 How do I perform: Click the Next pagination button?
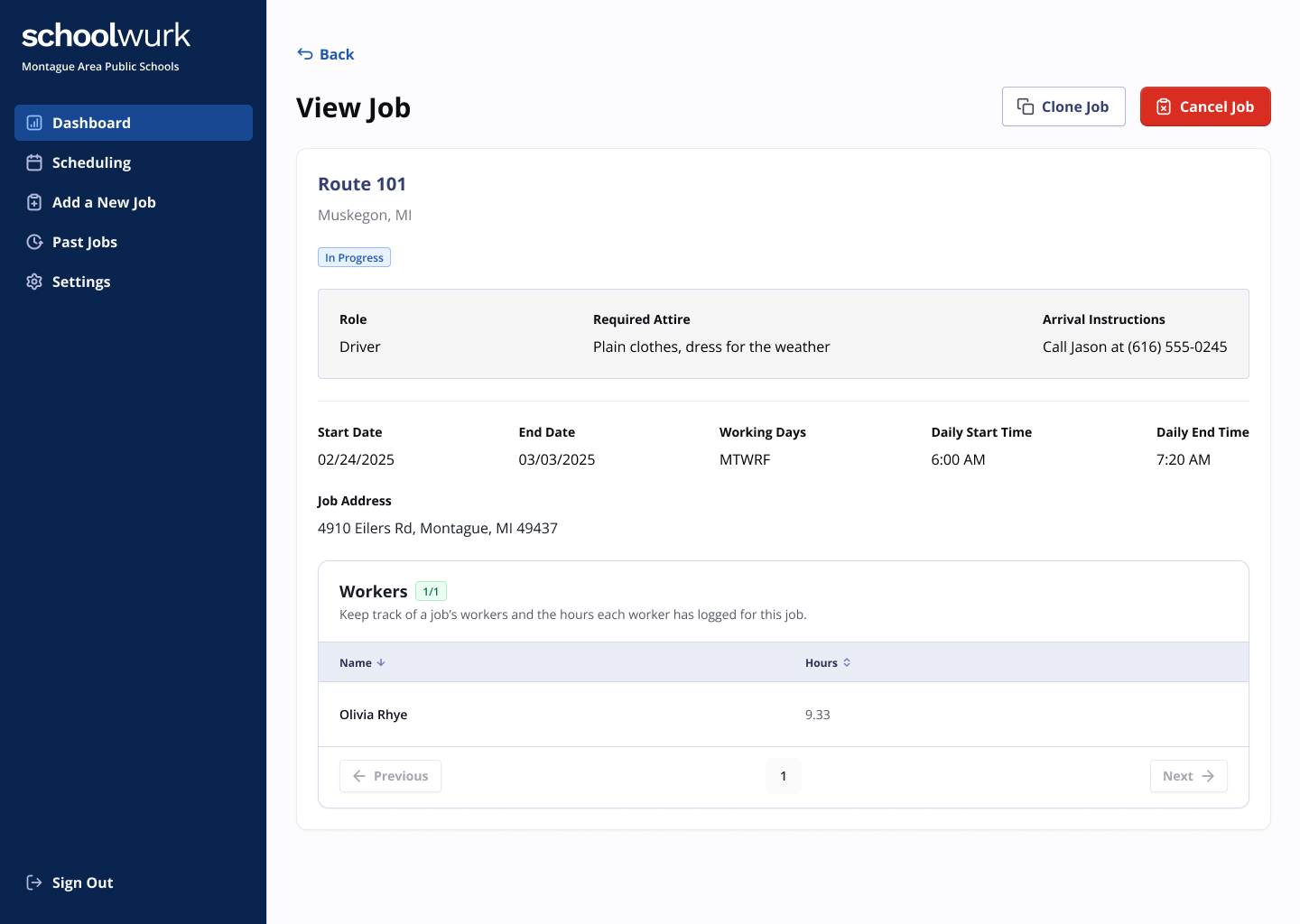click(1188, 776)
